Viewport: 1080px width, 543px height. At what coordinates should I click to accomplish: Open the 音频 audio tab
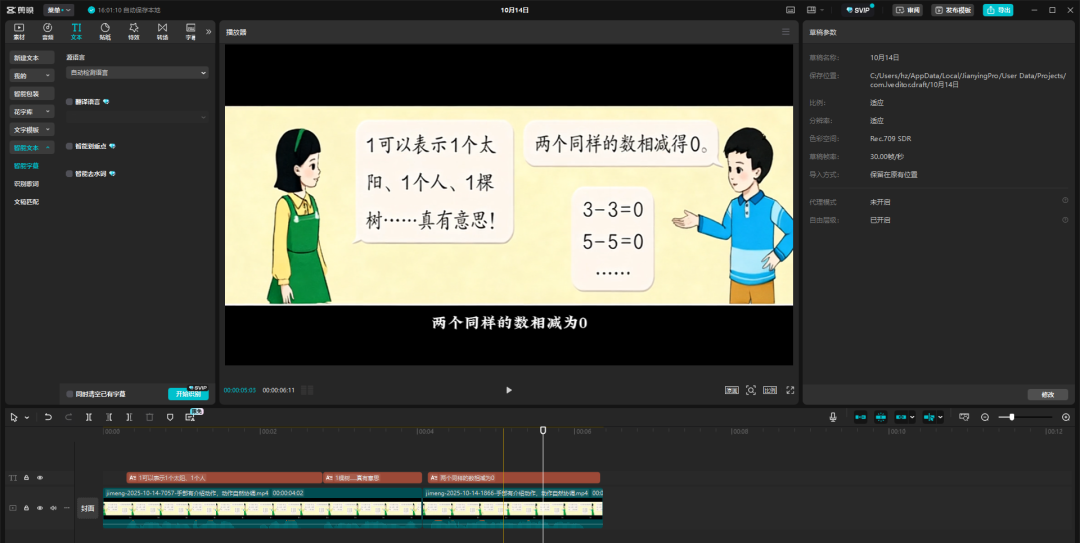(x=48, y=31)
